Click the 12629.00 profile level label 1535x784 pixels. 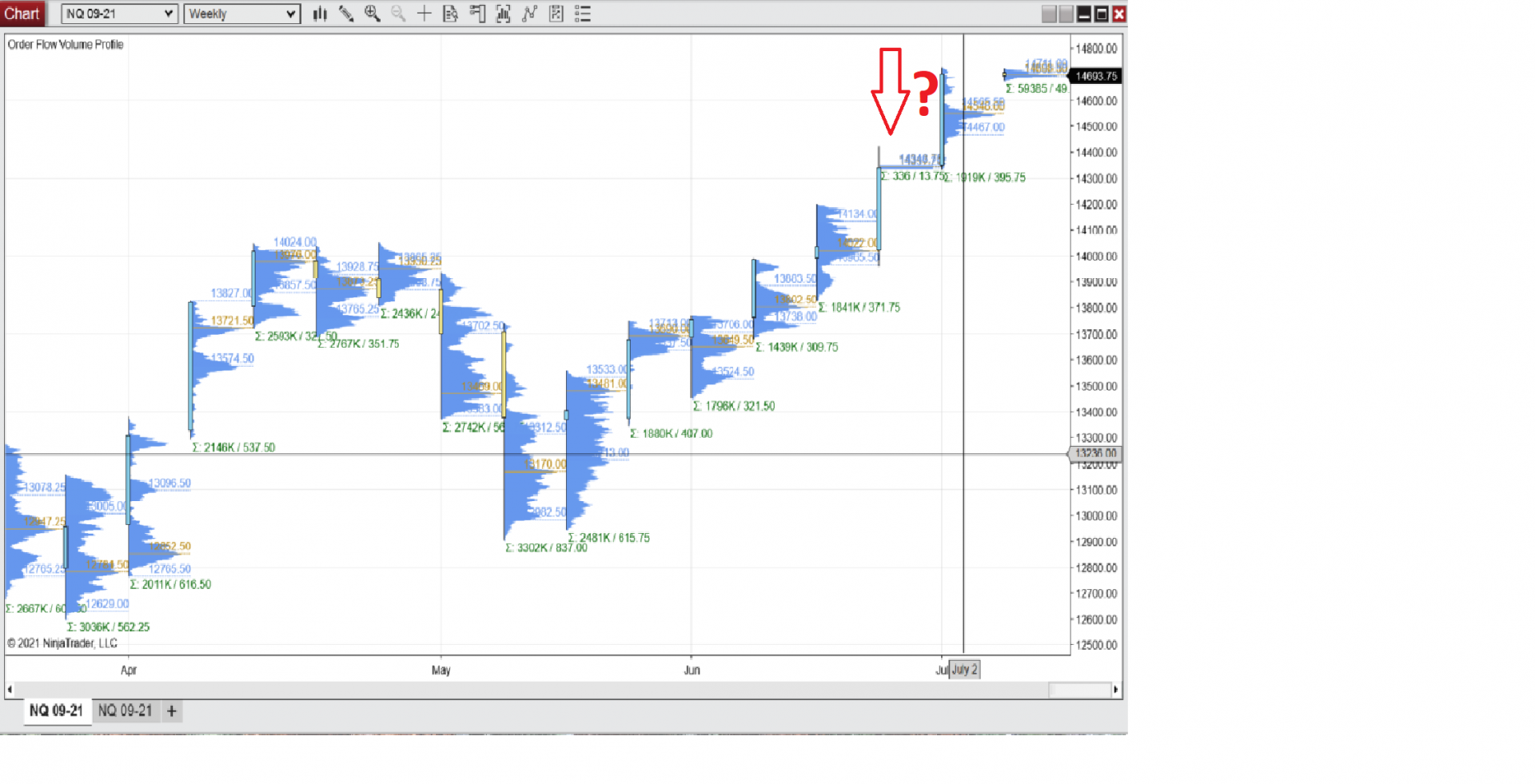pyautogui.click(x=107, y=604)
